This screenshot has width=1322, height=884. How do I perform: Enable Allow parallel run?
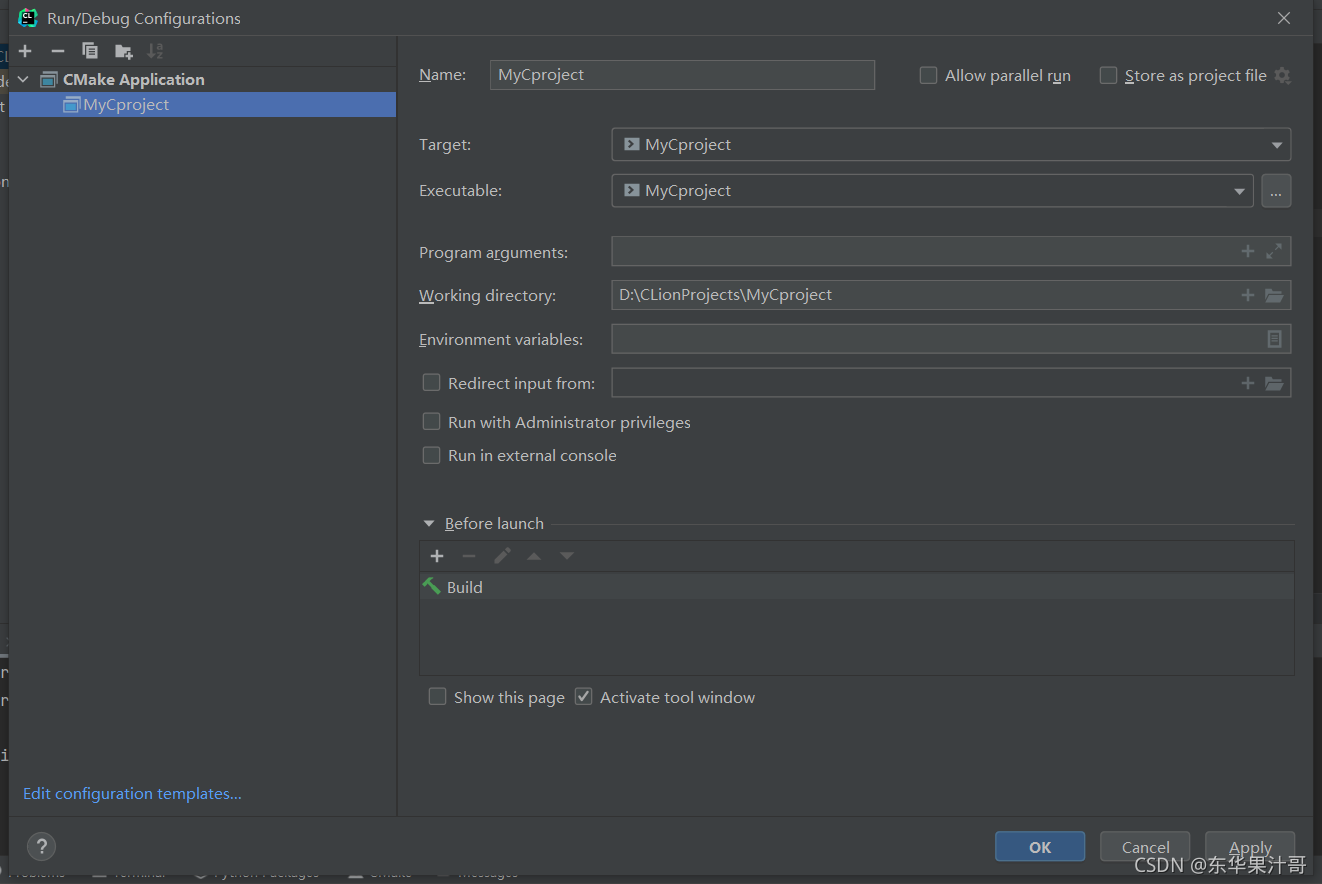(928, 75)
